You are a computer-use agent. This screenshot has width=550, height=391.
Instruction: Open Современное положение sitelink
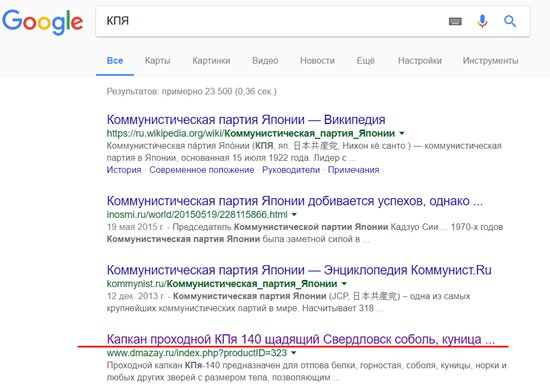tap(202, 170)
